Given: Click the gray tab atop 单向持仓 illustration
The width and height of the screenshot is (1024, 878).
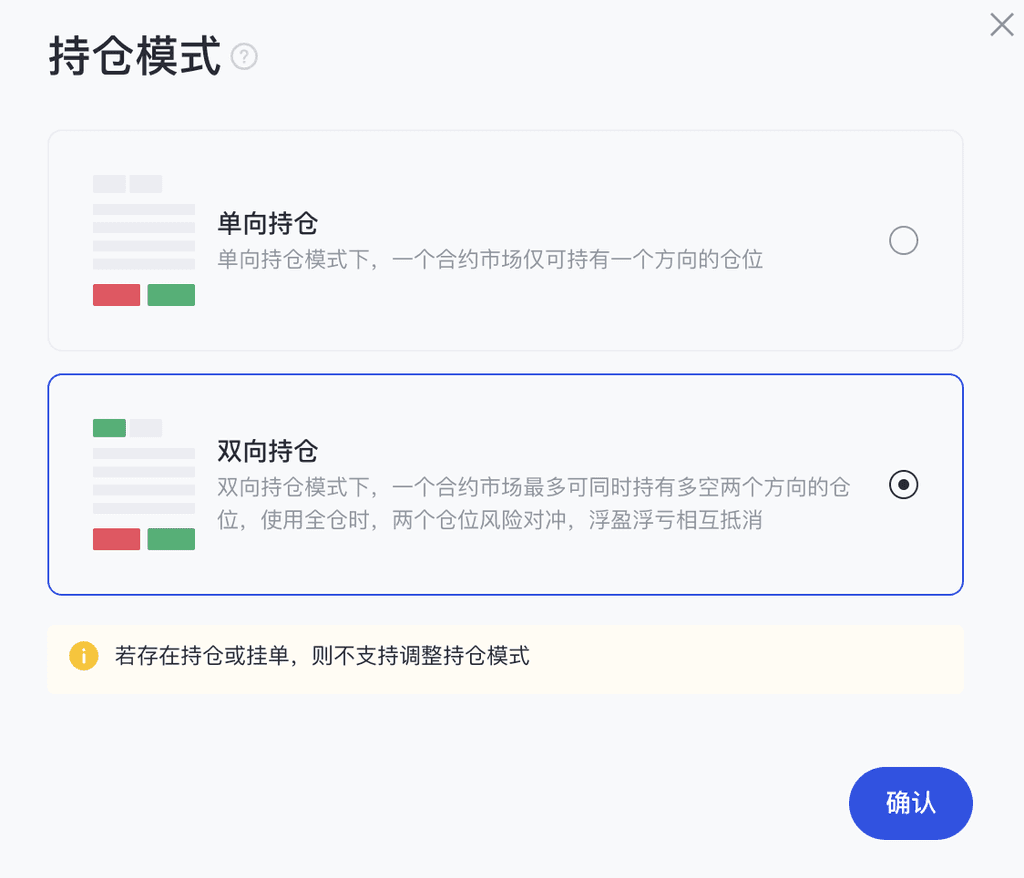Looking at the screenshot, I should [109, 184].
